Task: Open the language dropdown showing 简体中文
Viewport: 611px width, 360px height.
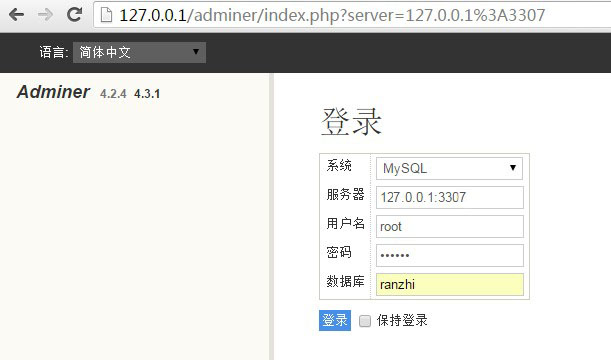Action: coord(139,52)
